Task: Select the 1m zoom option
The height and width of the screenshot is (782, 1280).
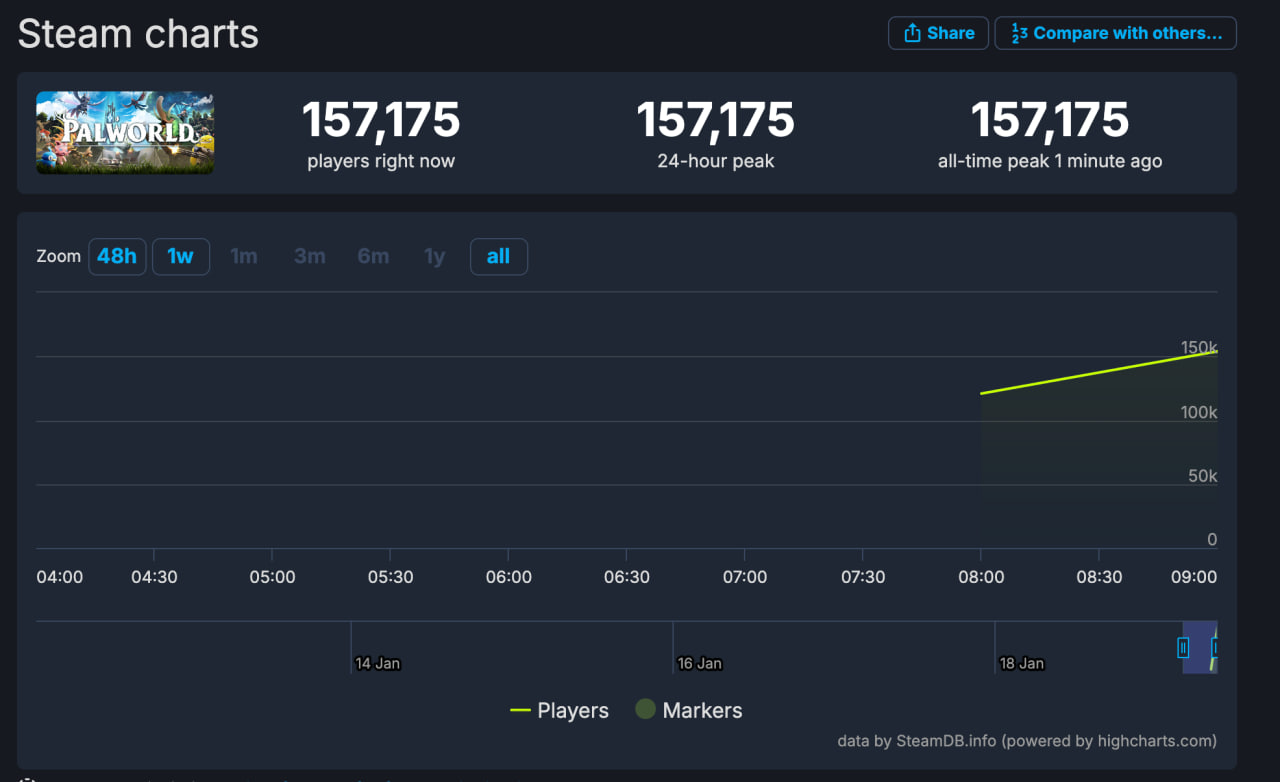Action: pos(244,256)
